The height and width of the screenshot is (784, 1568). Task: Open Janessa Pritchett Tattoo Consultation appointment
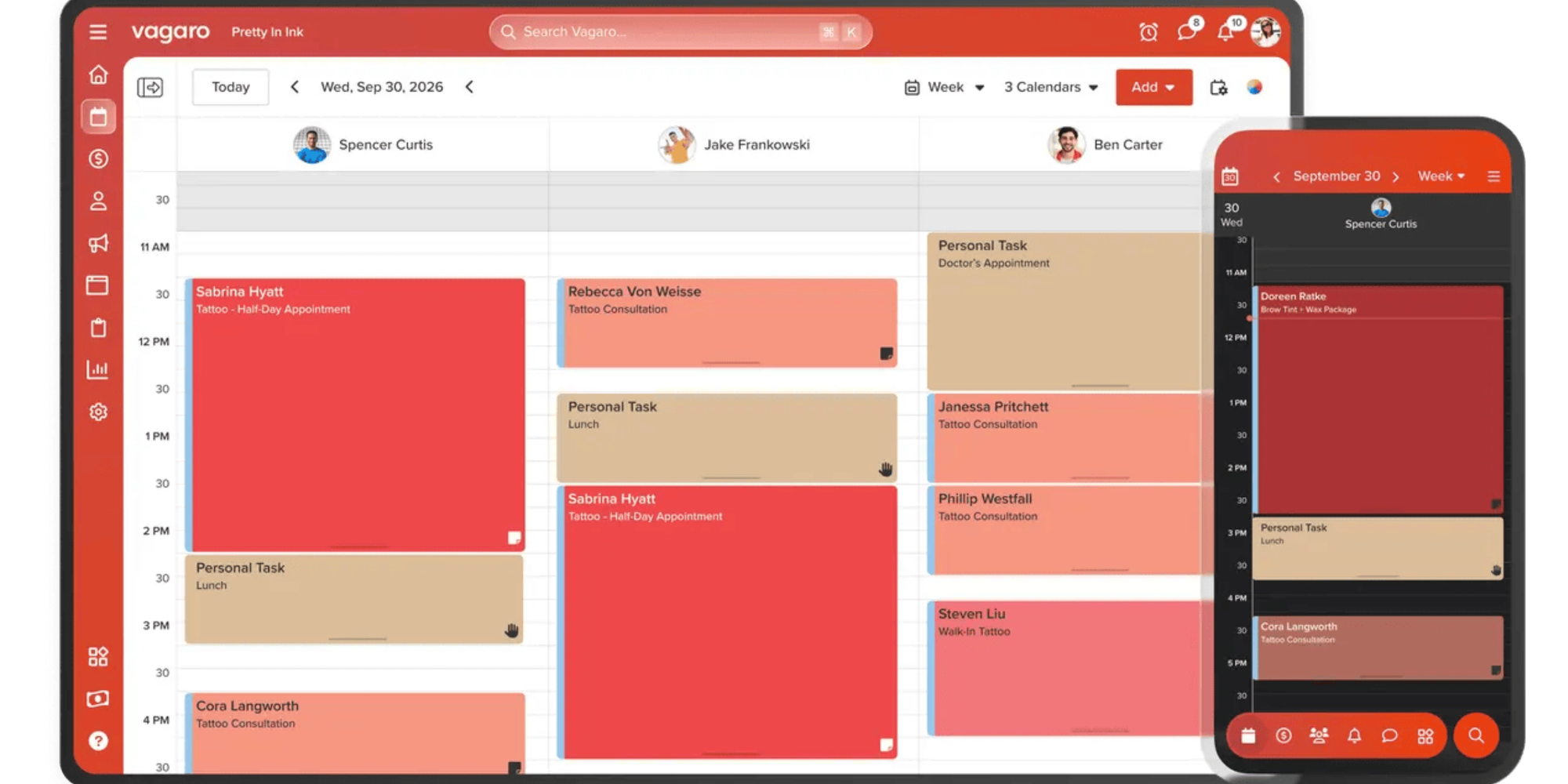1066,437
